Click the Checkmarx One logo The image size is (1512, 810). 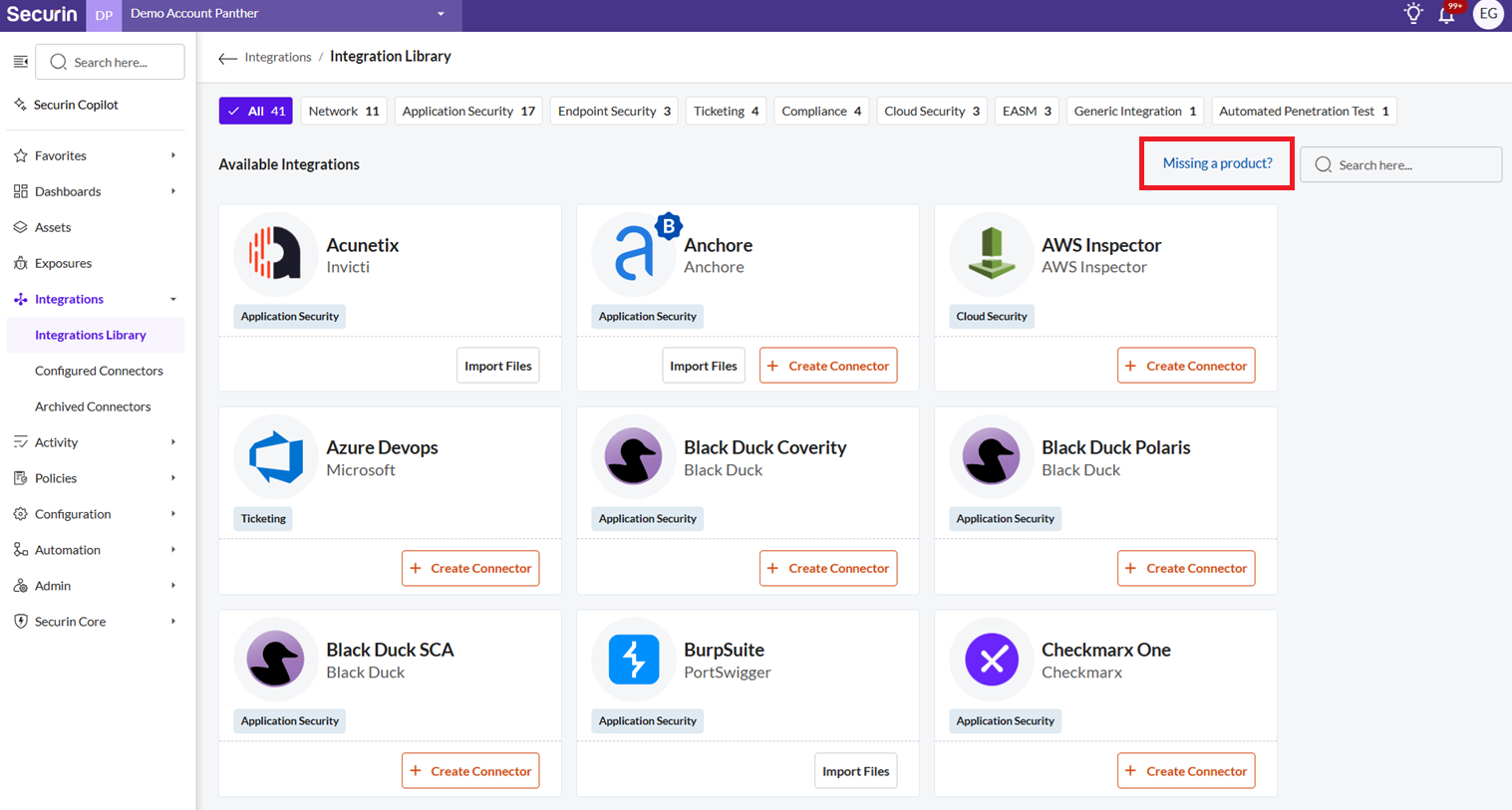pos(992,660)
